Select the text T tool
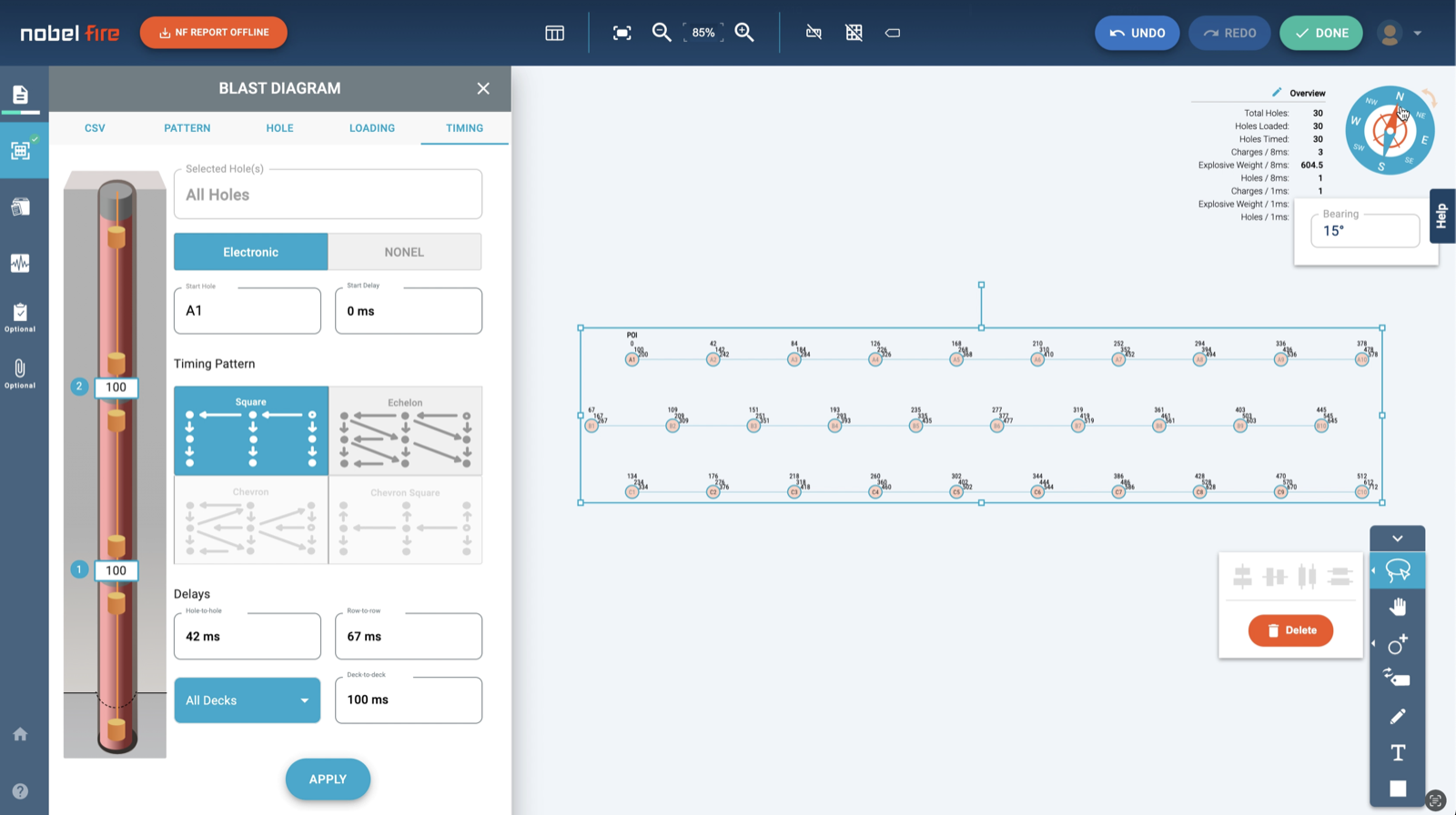The image size is (1456, 815). pyautogui.click(x=1398, y=753)
